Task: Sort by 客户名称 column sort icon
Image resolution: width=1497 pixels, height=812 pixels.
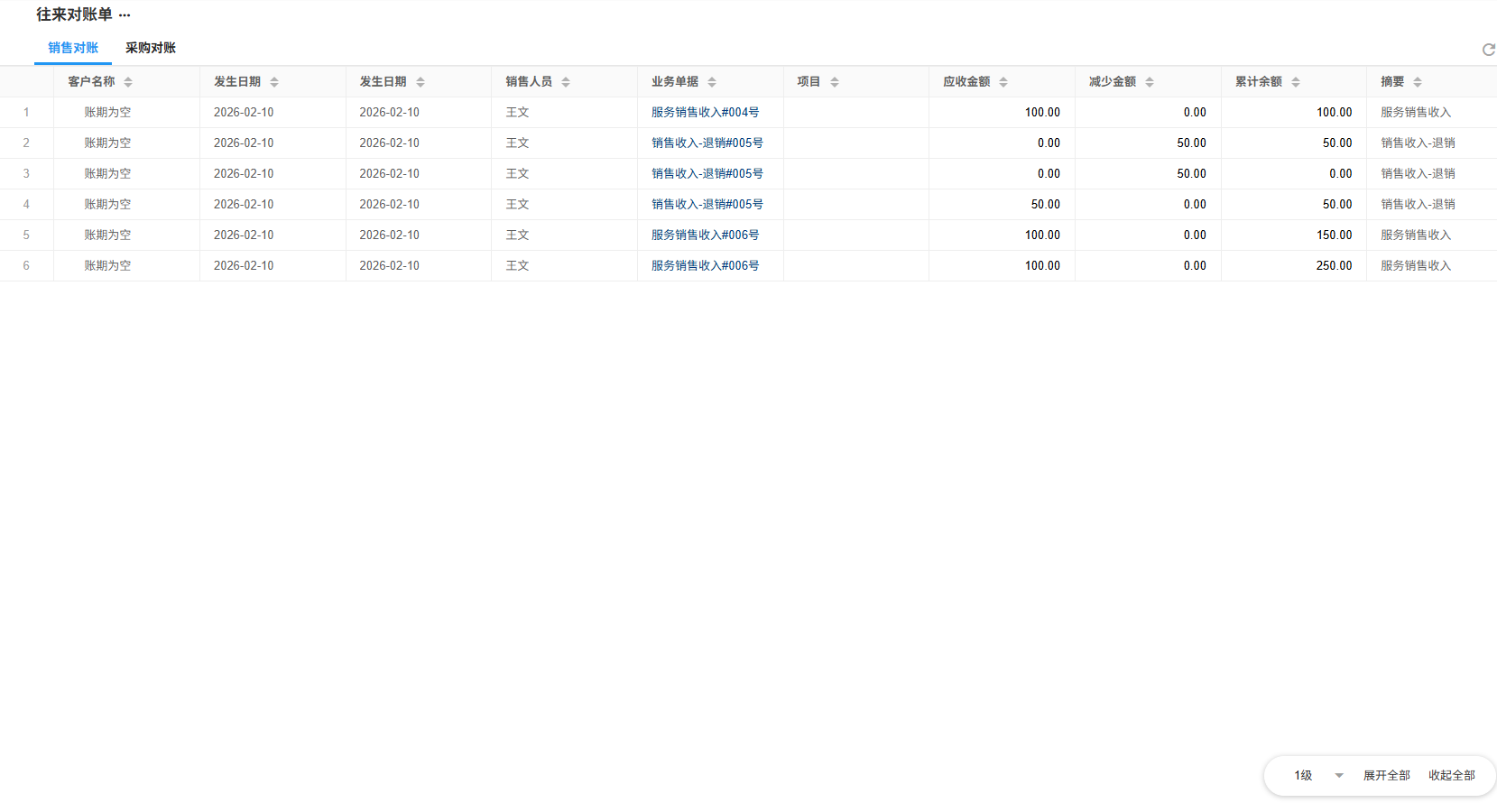Action: pos(128,82)
